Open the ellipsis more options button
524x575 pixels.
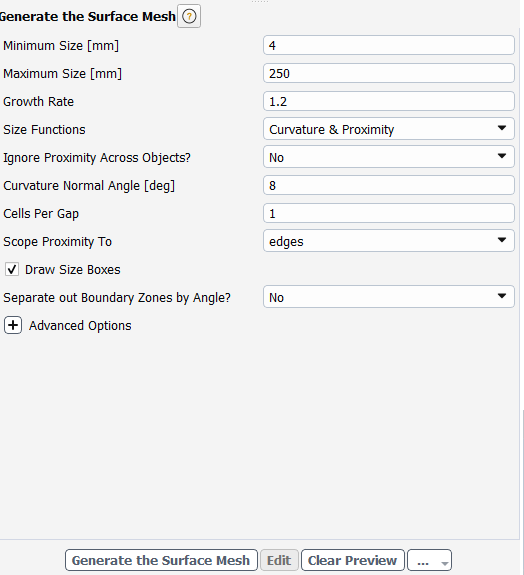coord(429,560)
